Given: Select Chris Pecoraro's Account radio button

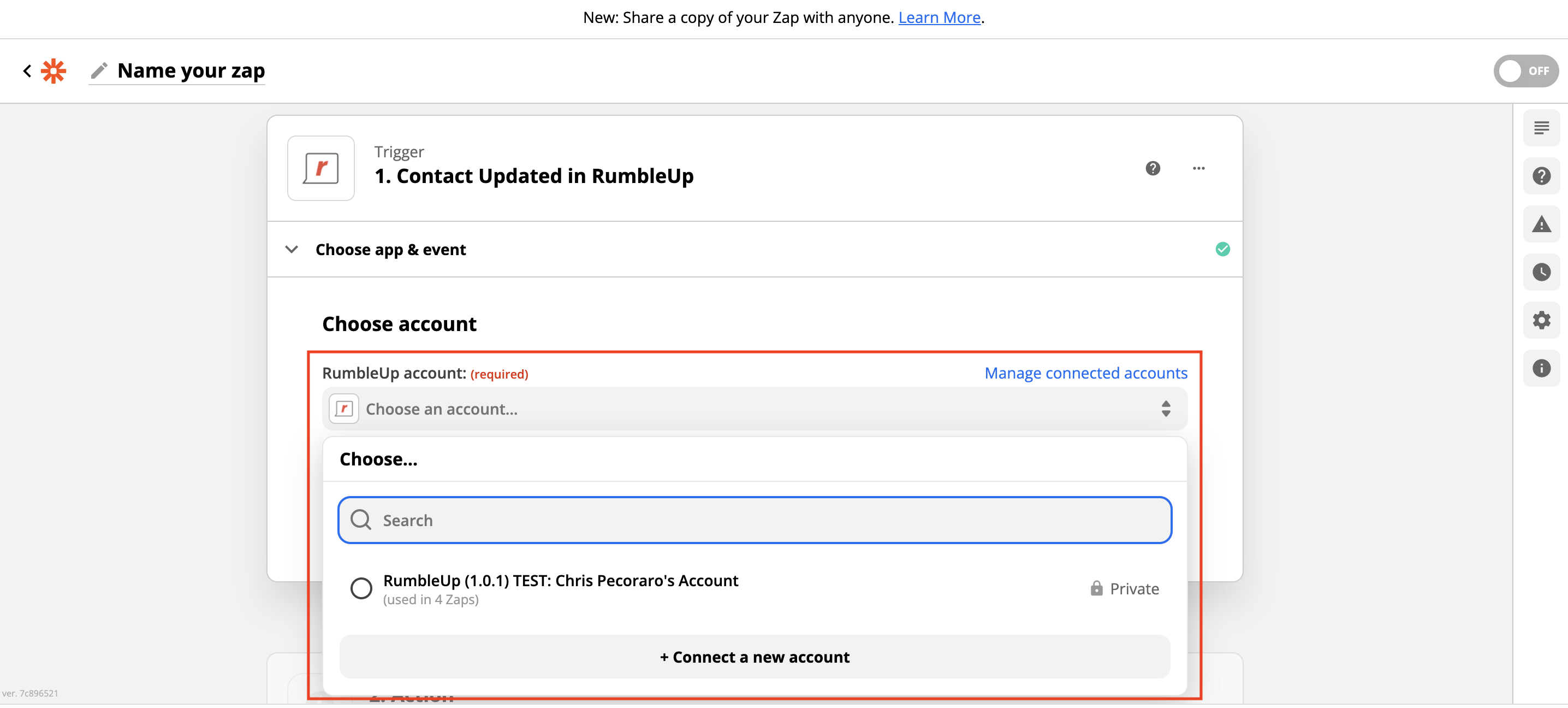Looking at the screenshot, I should click(361, 588).
